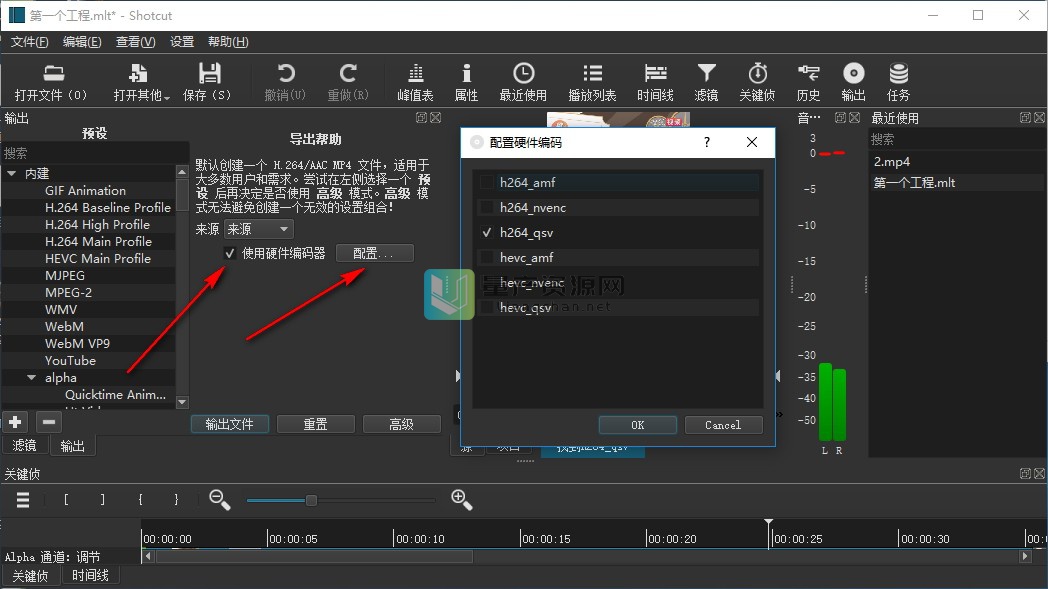Image resolution: width=1048 pixels, height=589 pixels.
Task: Zoom in the keyframes view
Action: [x=461, y=499]
